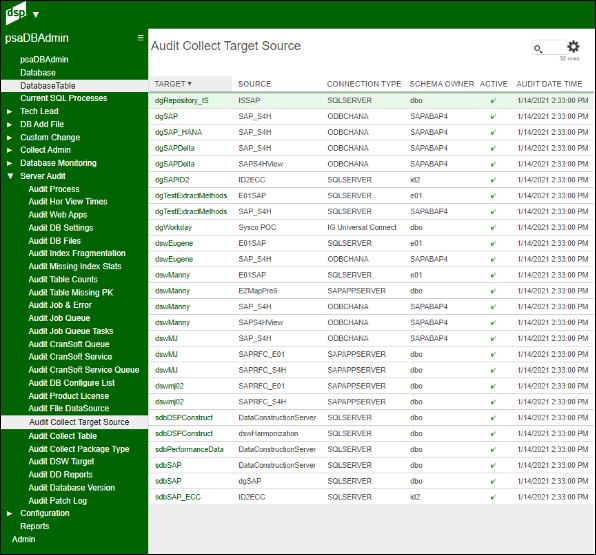Image resolution: width=596 pixels, height=555 pixels.
Task: Open Audit Hor View Times page
Action: (68, 201)
